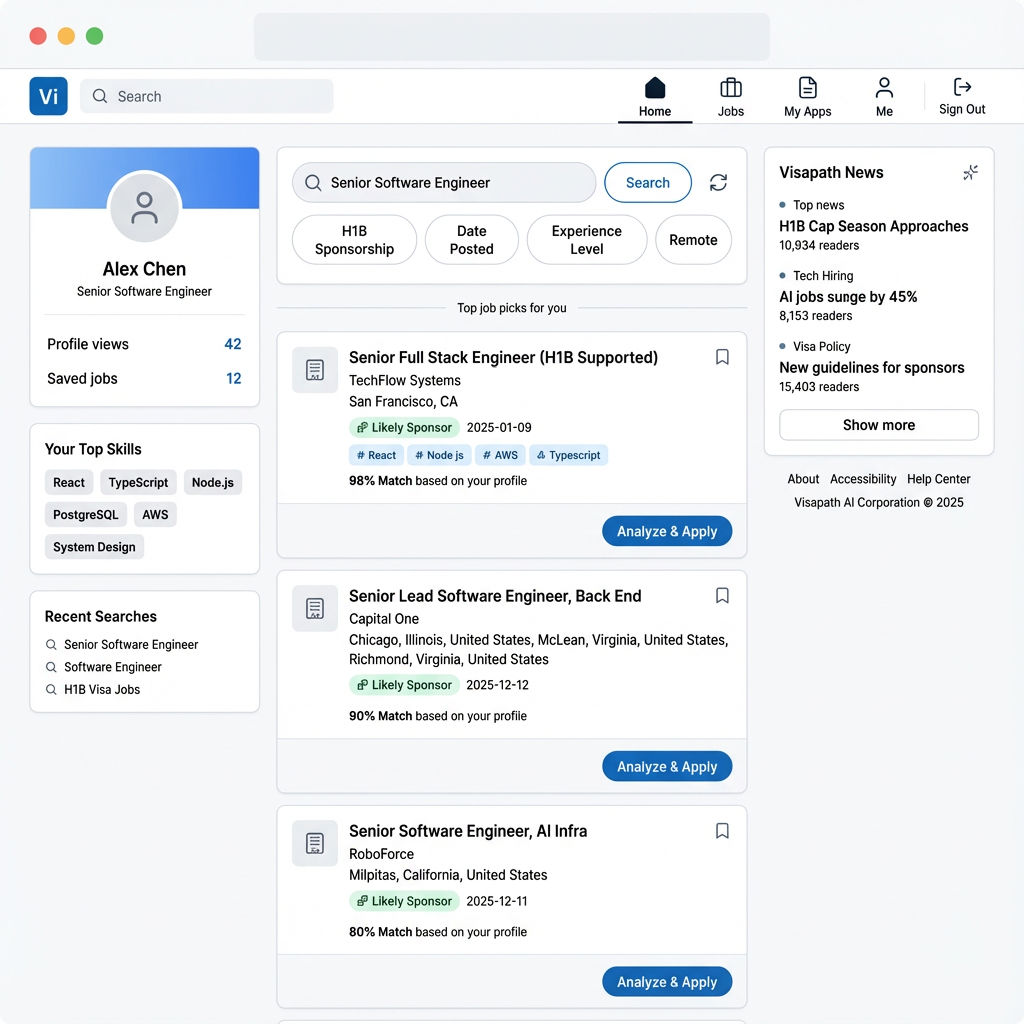
Task: Open Senior Full Stack Engineer (H1B Supported) title
Action: click(503, 357)
